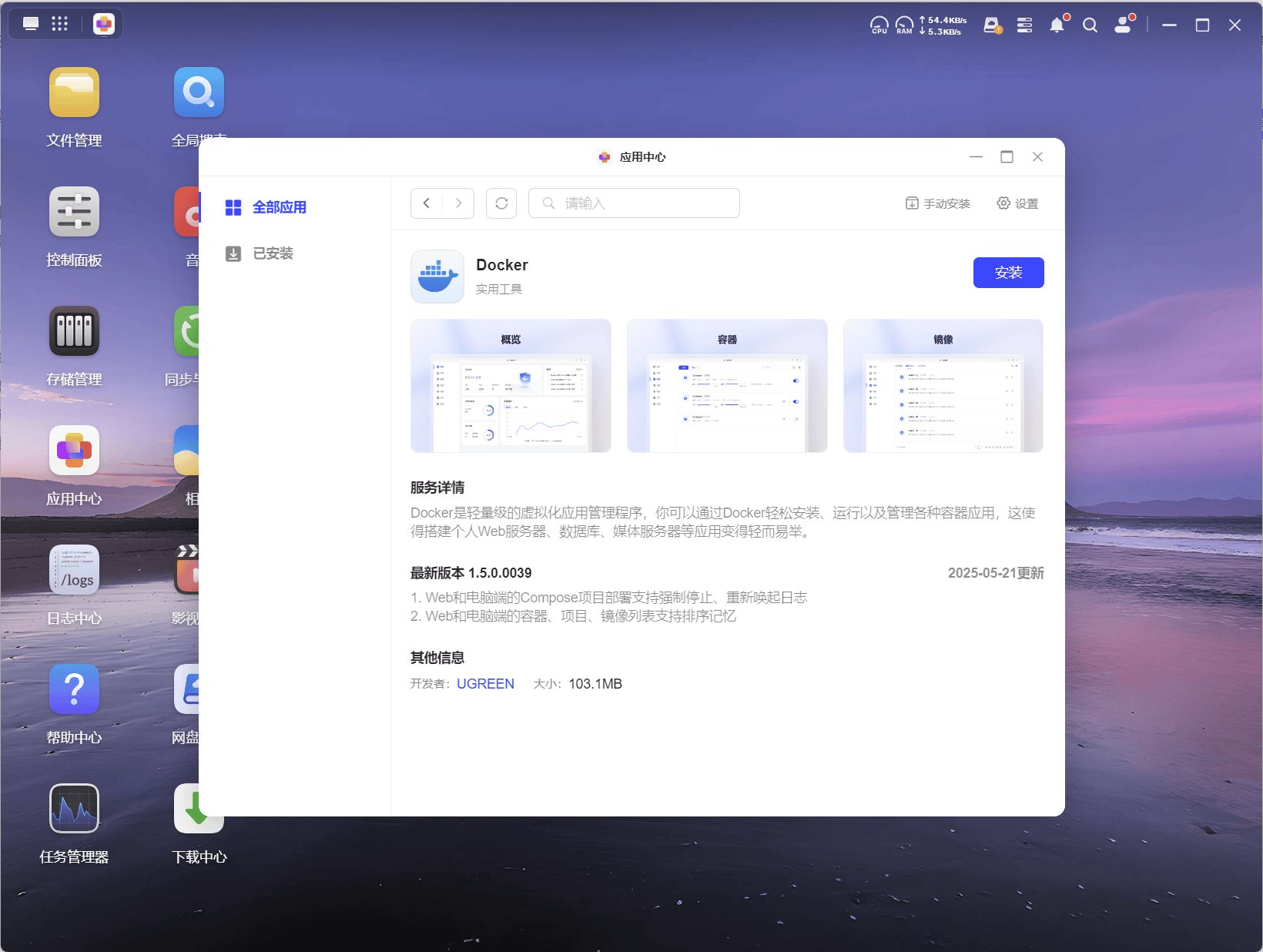Switch to 已安装 in the sidebar
This screenshot has height=952, width=1263.
(259, 253)
